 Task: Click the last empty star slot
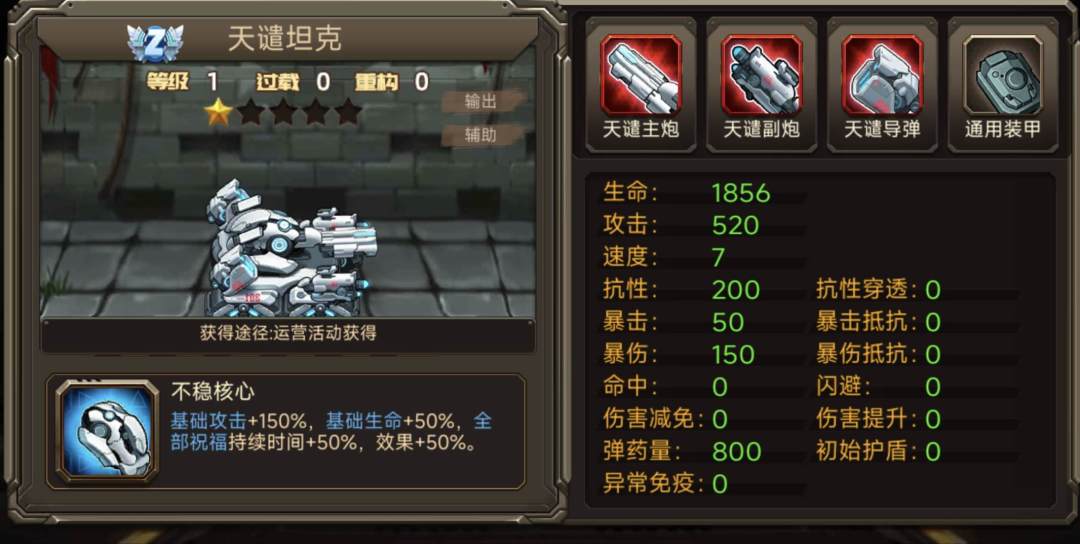348,112
